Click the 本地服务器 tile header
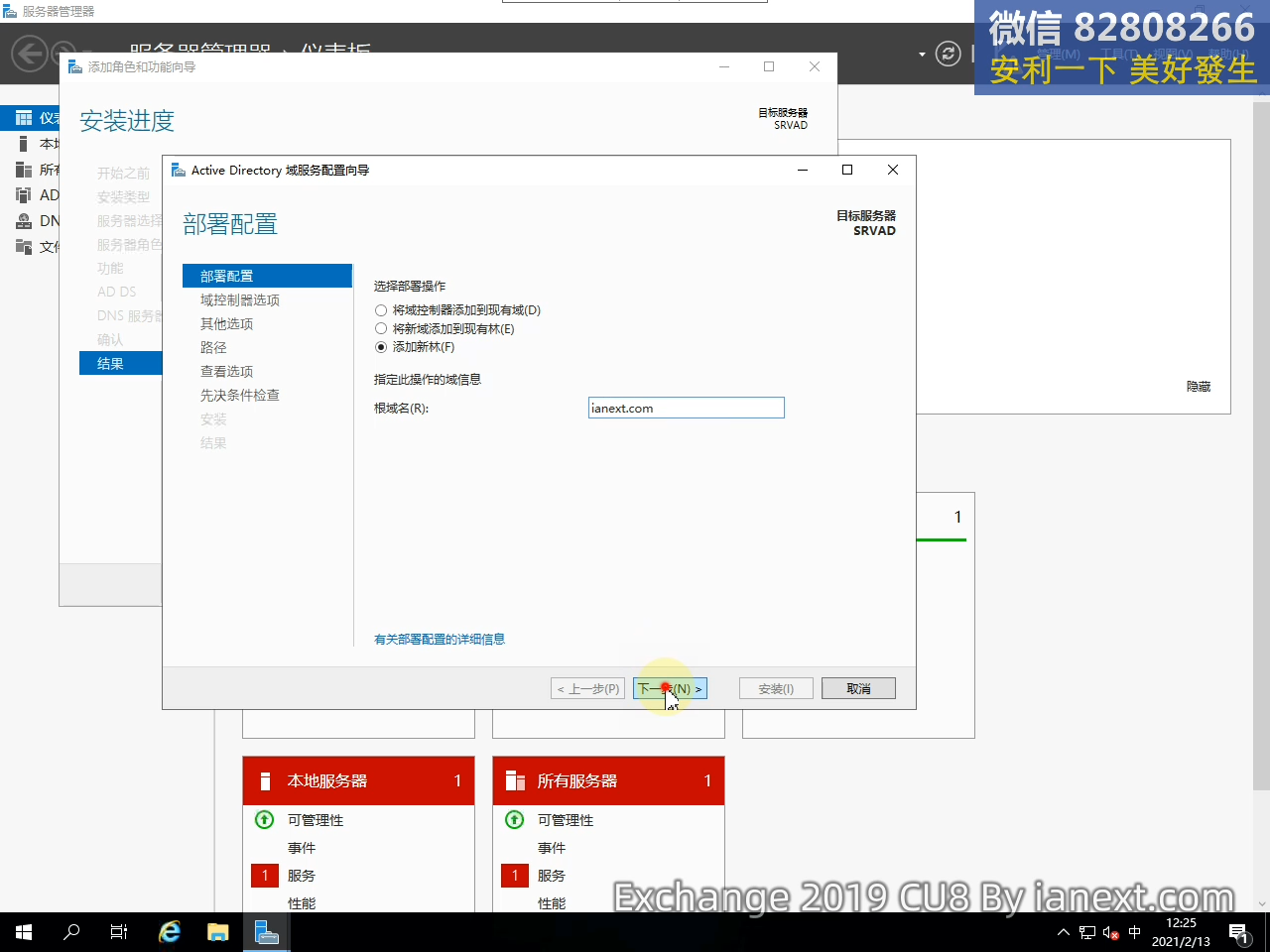This screenshot has width=1270, height=952. click(x=358, y=780)
